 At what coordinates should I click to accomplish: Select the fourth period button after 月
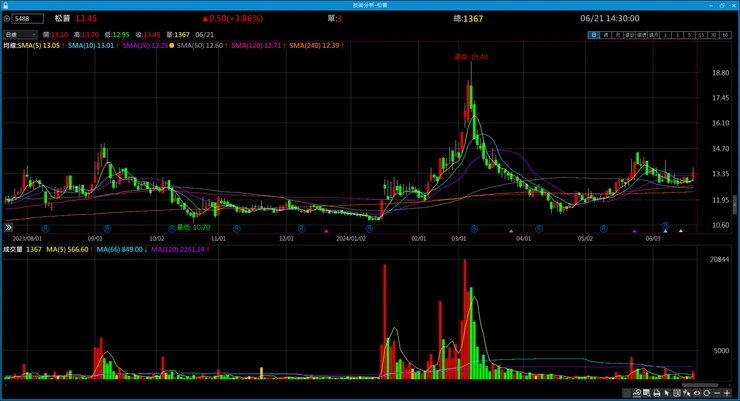tap(630, 35)
